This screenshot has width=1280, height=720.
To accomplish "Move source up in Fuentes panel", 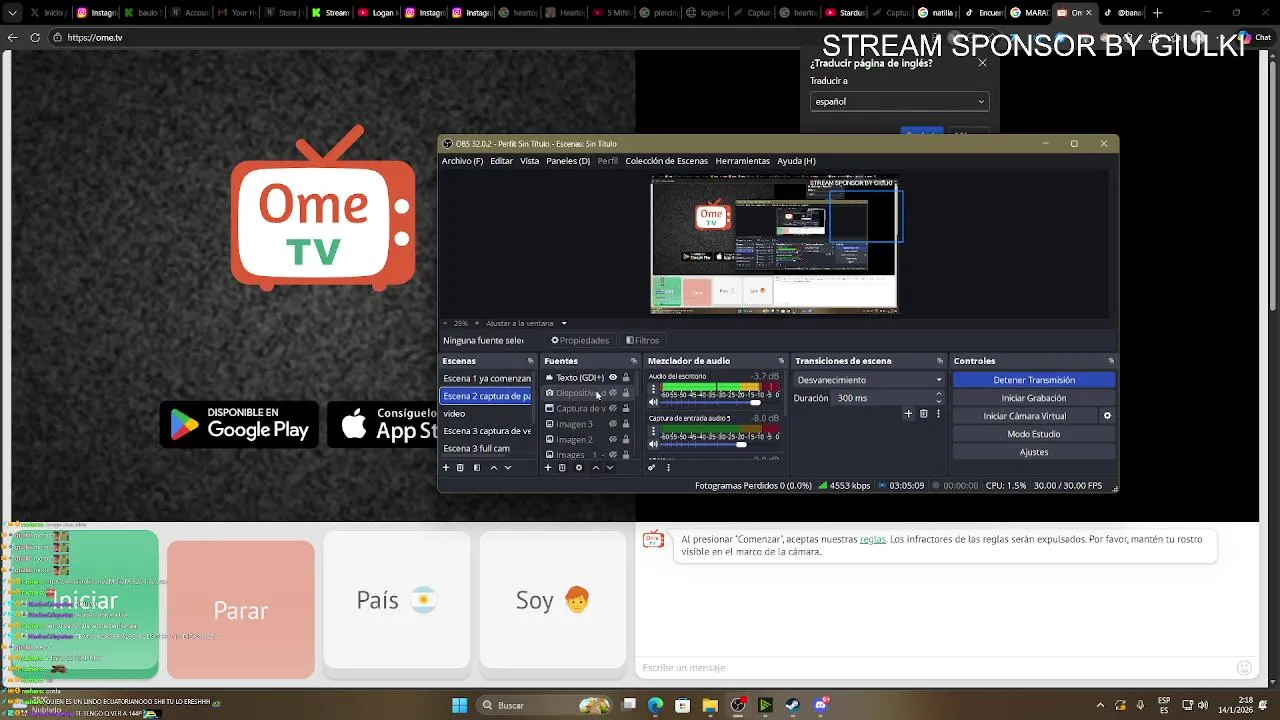I will tap(596, 468).
